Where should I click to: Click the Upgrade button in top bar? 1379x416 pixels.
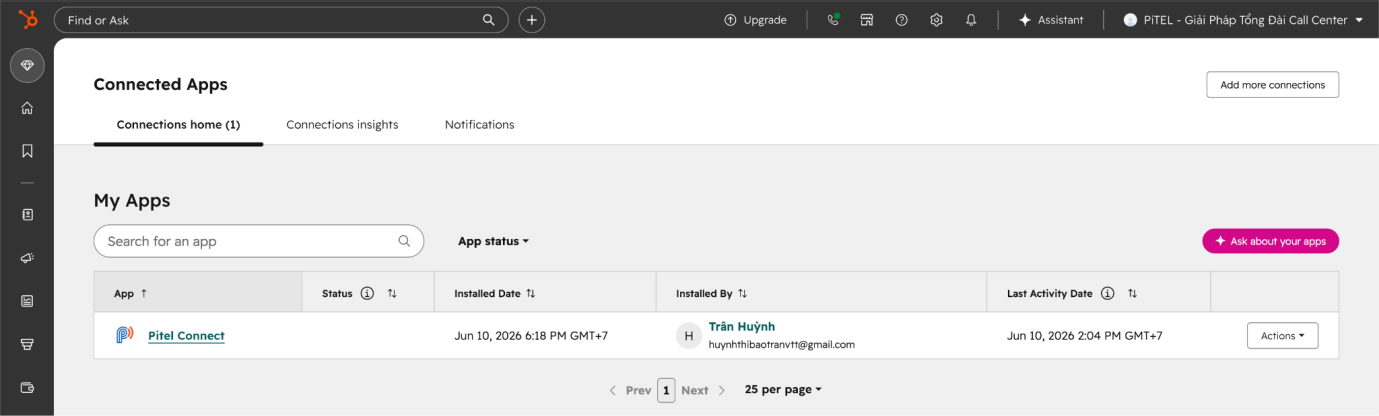(756, 19)
